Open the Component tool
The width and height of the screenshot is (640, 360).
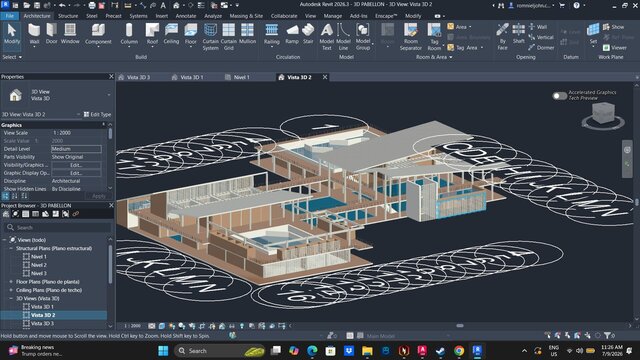98,34
